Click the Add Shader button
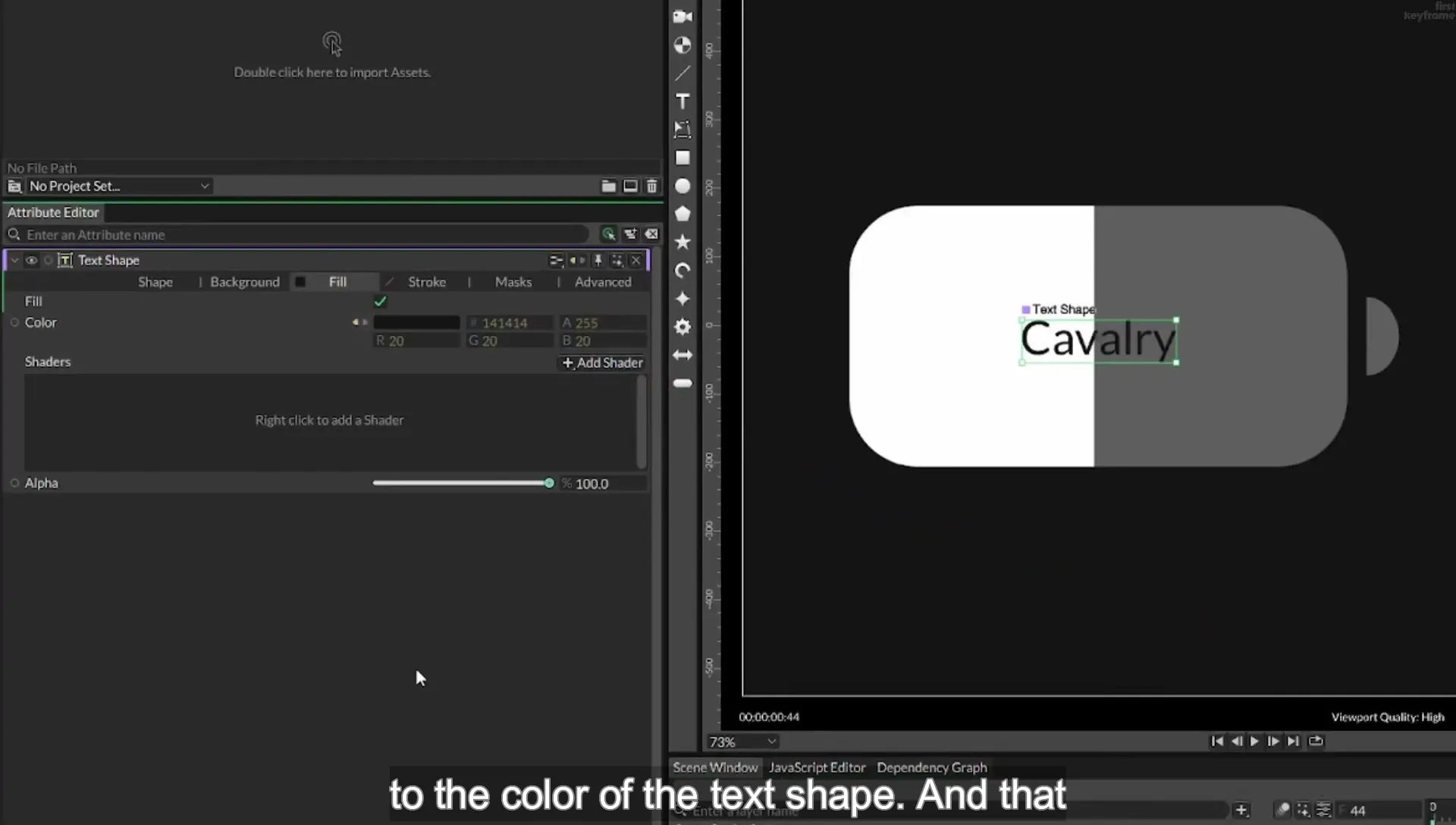The image size is (1456, 825). [603, 362]
